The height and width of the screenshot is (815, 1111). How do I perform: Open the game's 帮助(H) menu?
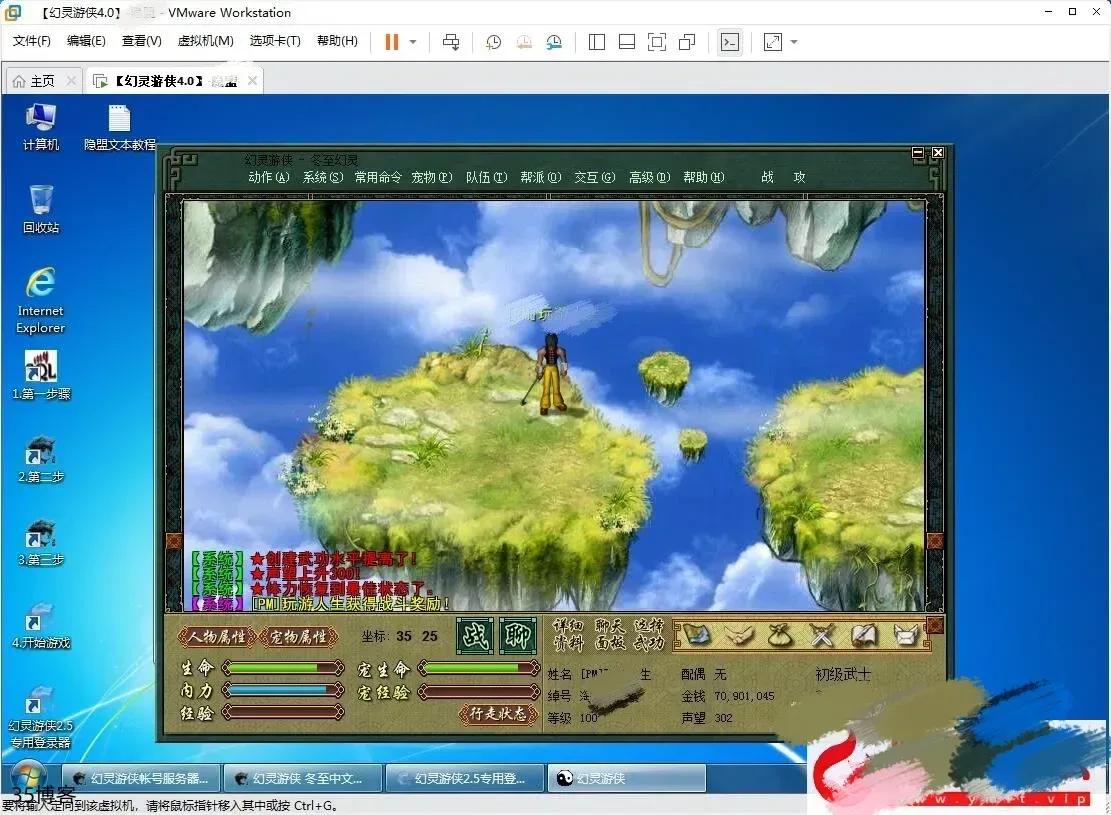(x=704, y=177)
